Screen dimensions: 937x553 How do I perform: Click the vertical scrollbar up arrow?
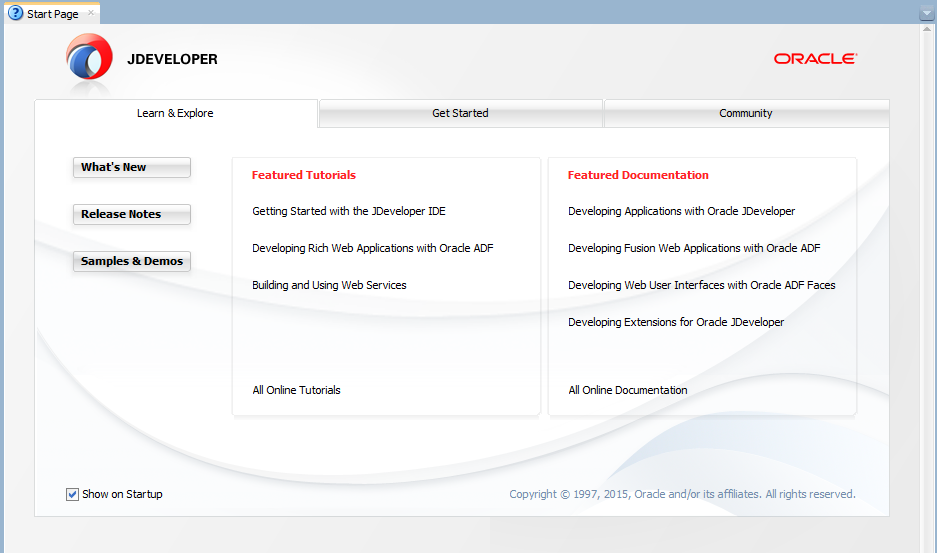pos(927,29)
